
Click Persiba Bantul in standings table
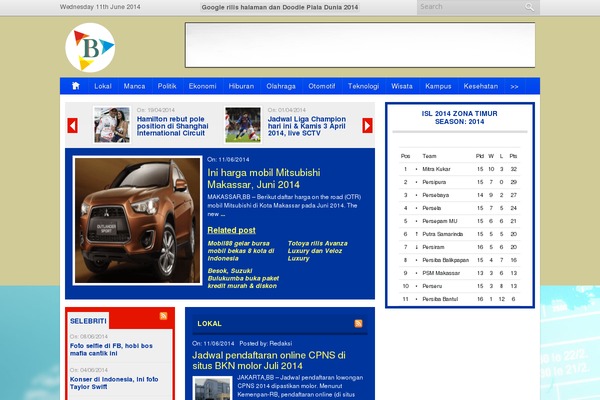point(440,299)
